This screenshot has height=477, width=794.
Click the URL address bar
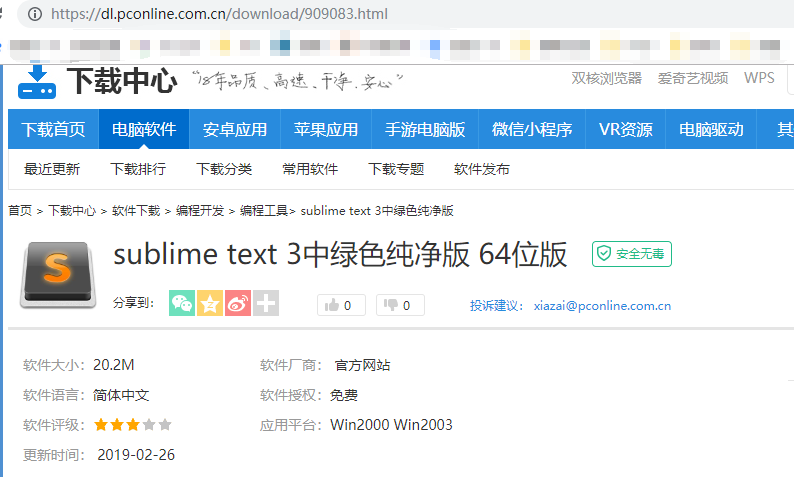pyautogui.click(x=405, y=14)
